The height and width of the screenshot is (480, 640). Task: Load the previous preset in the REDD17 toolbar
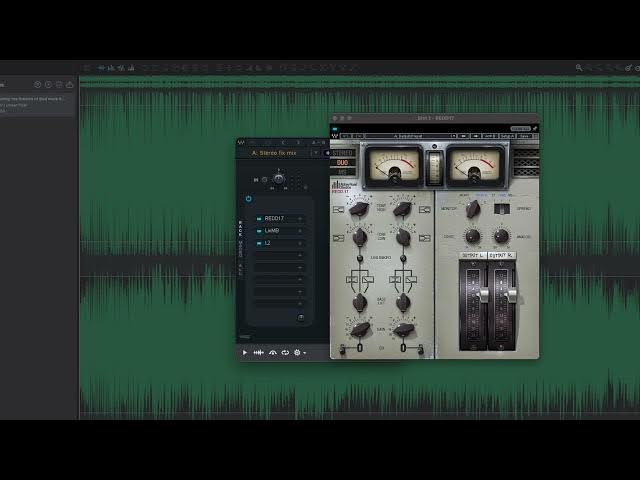coord(463,136)
